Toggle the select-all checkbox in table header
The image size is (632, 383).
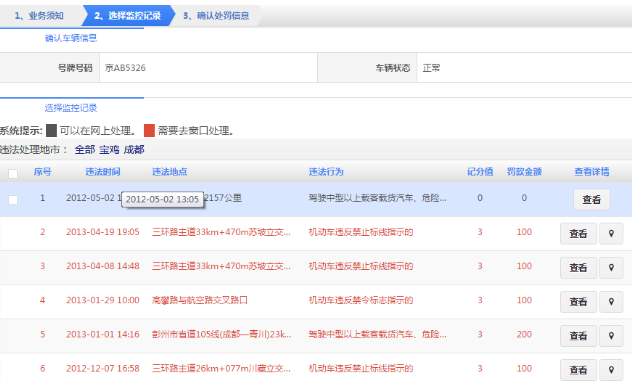13,173
